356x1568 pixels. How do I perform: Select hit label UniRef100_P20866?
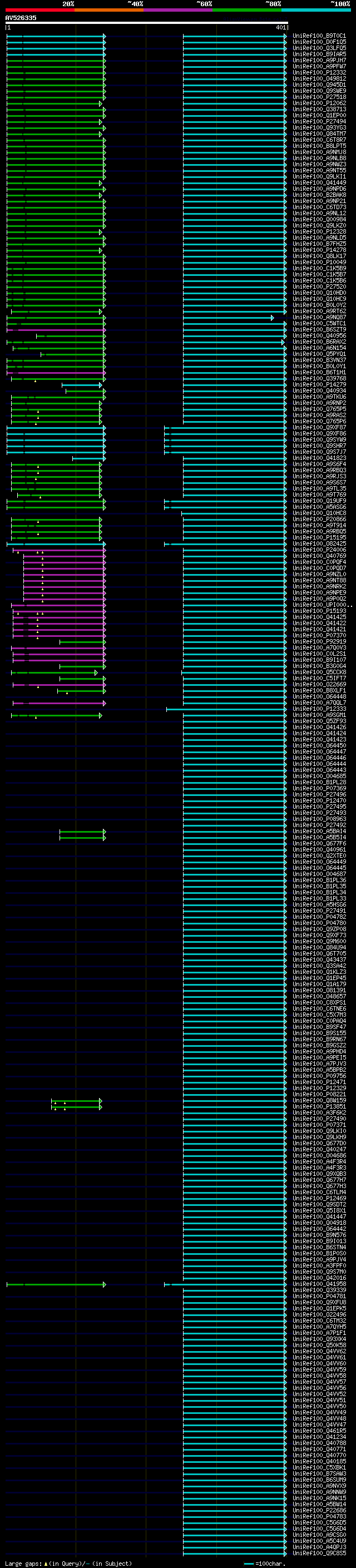tap(319, 519)
